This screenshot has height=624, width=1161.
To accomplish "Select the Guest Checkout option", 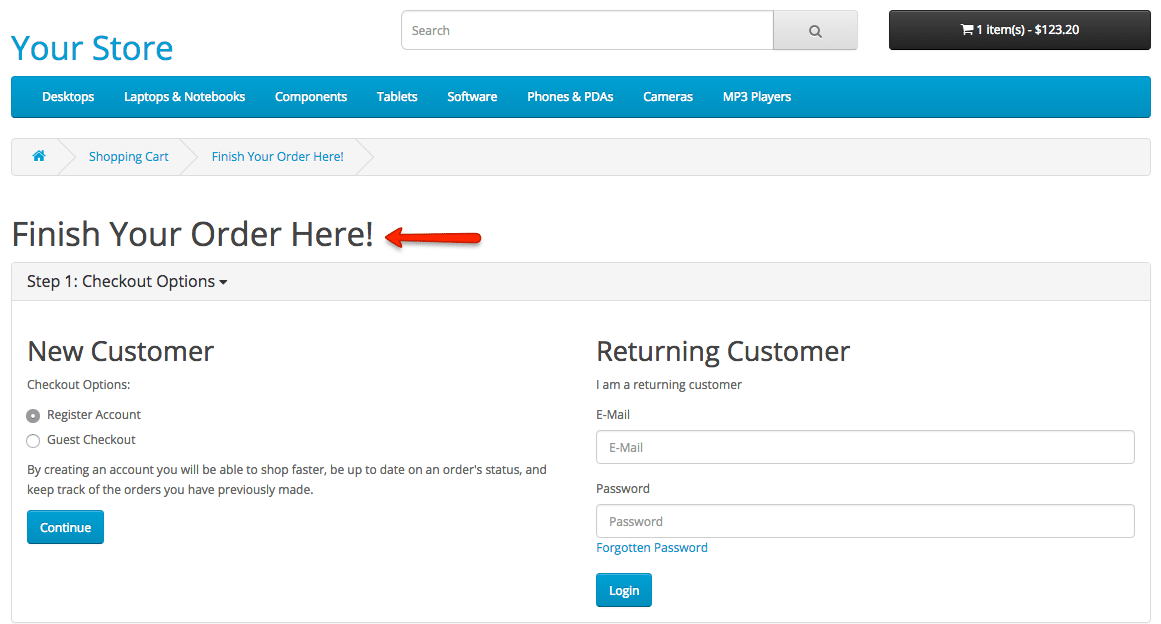I will (x=33, y=440).
